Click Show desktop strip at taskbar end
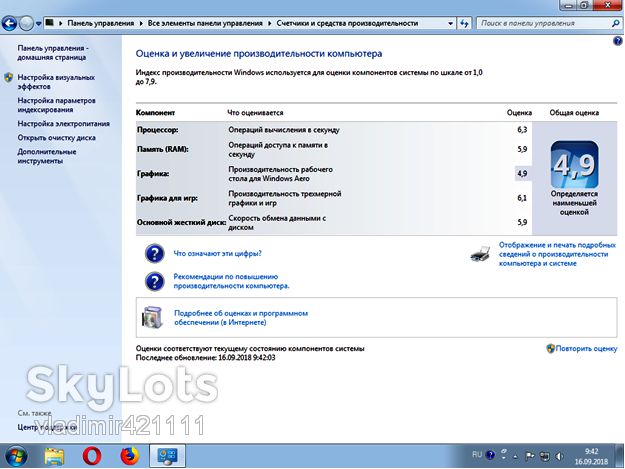This screenshot has height=469, width=625. [x=621, y=456]
